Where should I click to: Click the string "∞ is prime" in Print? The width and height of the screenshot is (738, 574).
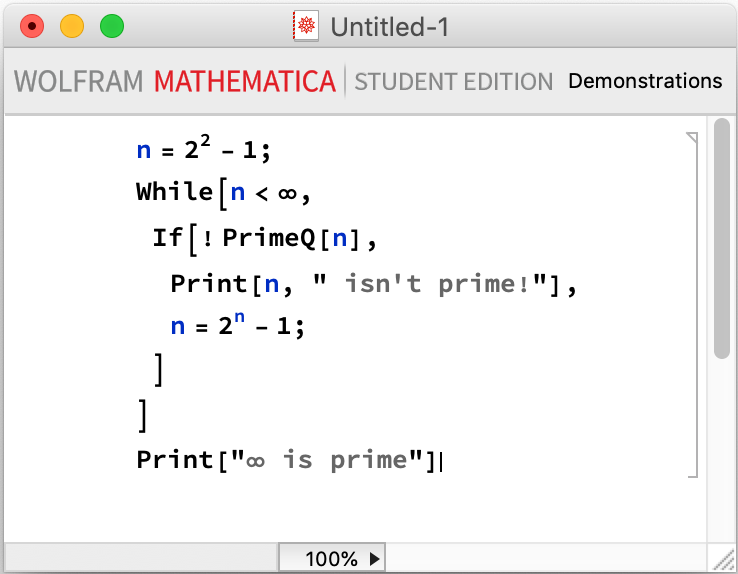point(328,460)
